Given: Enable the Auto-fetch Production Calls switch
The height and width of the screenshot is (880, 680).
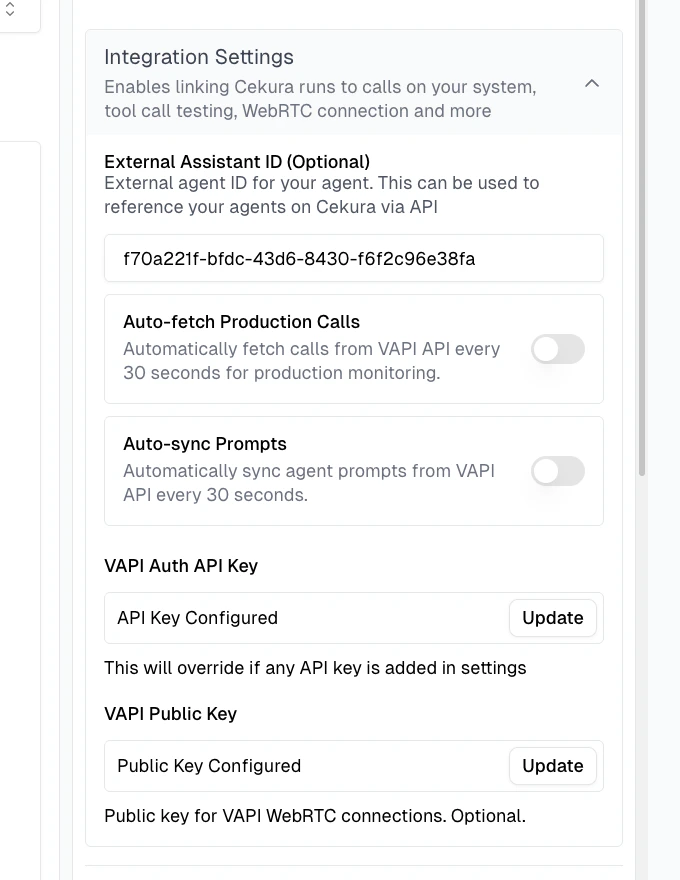Looking at the screenshot, I should click(557, 348).
